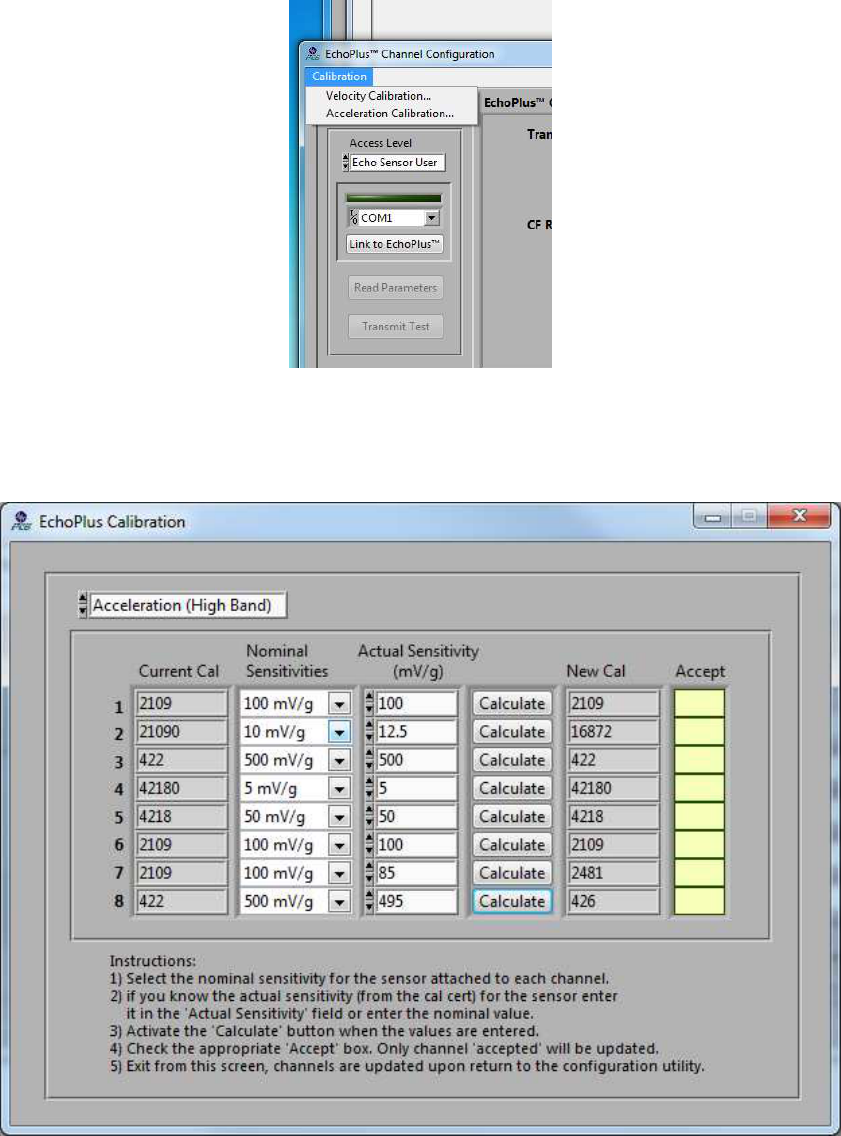Click channel 2 Calculate button
The height and width of the screenshot is (1136, 841).
point(511,732)
